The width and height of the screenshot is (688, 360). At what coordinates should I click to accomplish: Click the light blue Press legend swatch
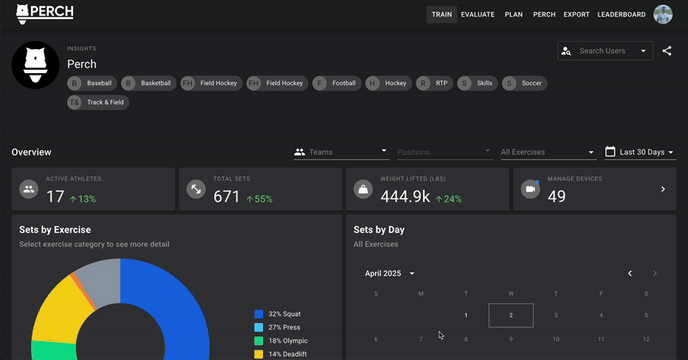pyautogui.click(x=259, y=328)
